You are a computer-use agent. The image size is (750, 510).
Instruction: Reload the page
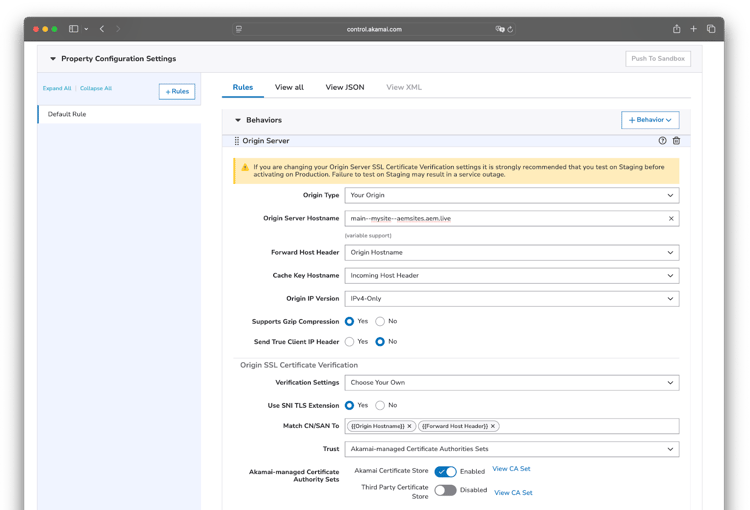point(510,29)
